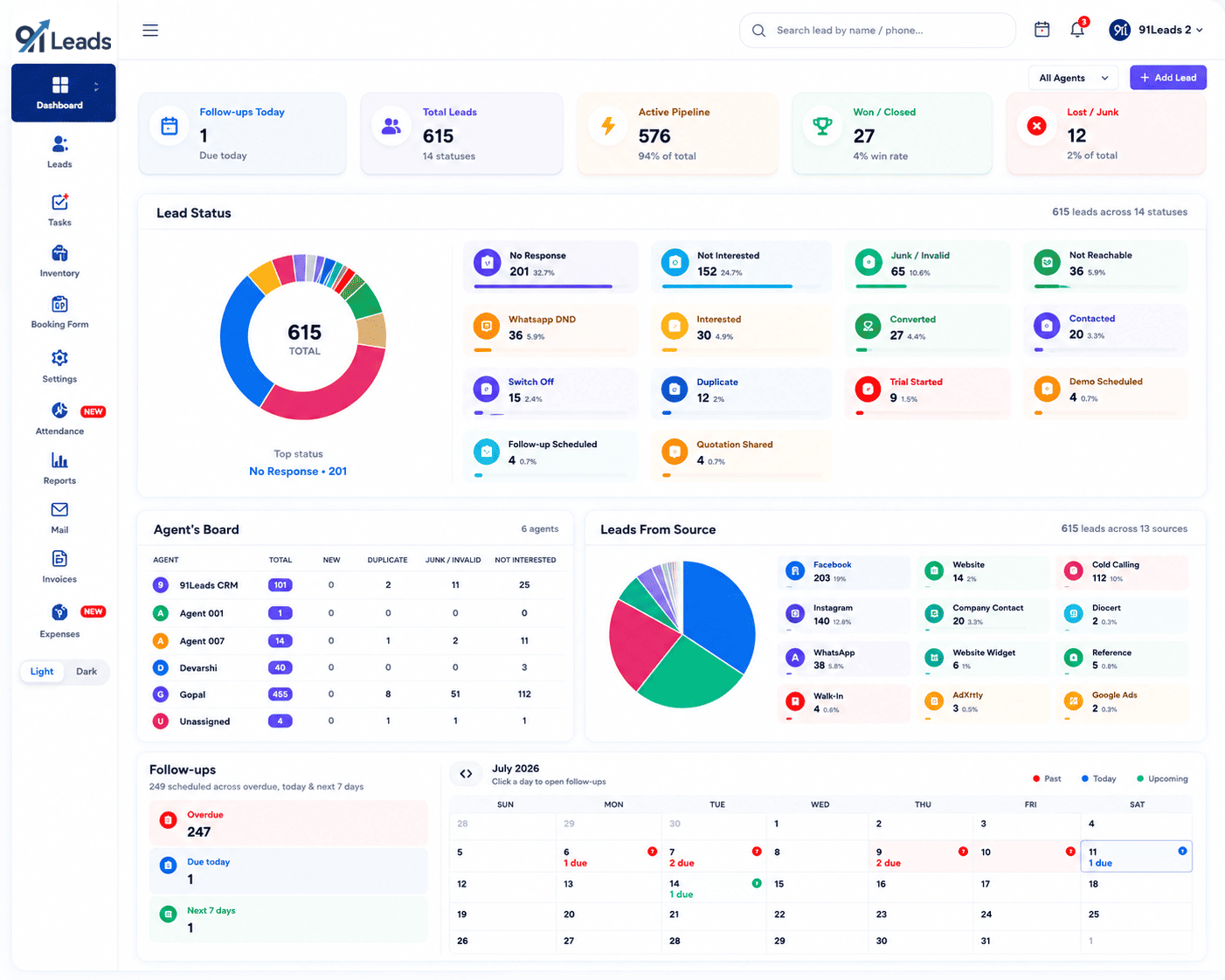Open the Not Interested status card

point(740,266)
